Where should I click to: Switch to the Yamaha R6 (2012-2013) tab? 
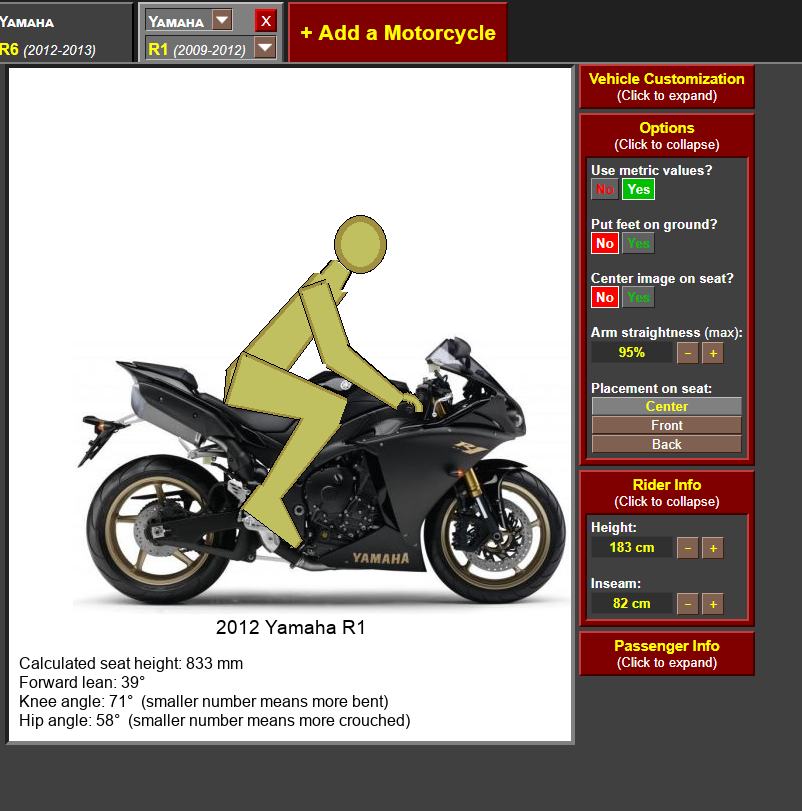(x=65, y=33)
